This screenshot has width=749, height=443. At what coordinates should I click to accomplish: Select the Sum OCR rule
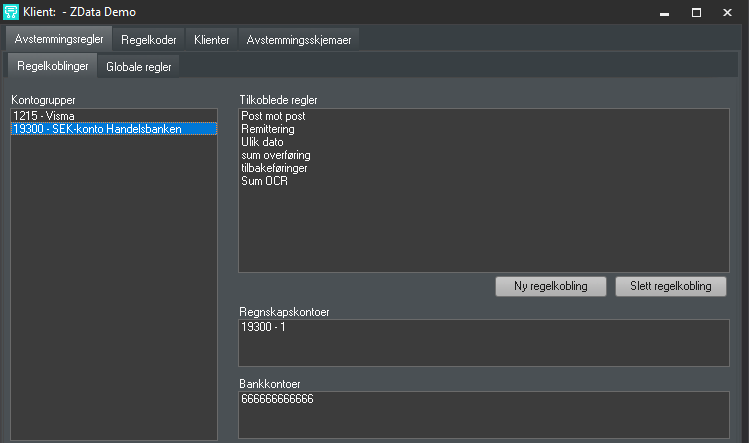tap(265, 181)
